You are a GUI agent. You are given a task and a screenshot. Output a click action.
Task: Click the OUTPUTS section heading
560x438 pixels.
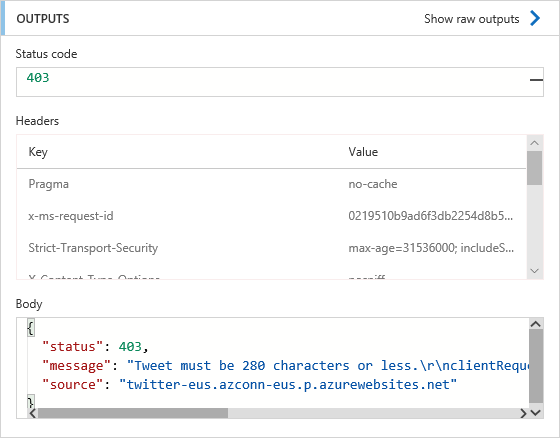pyautogui.click(x=43, y=19)
